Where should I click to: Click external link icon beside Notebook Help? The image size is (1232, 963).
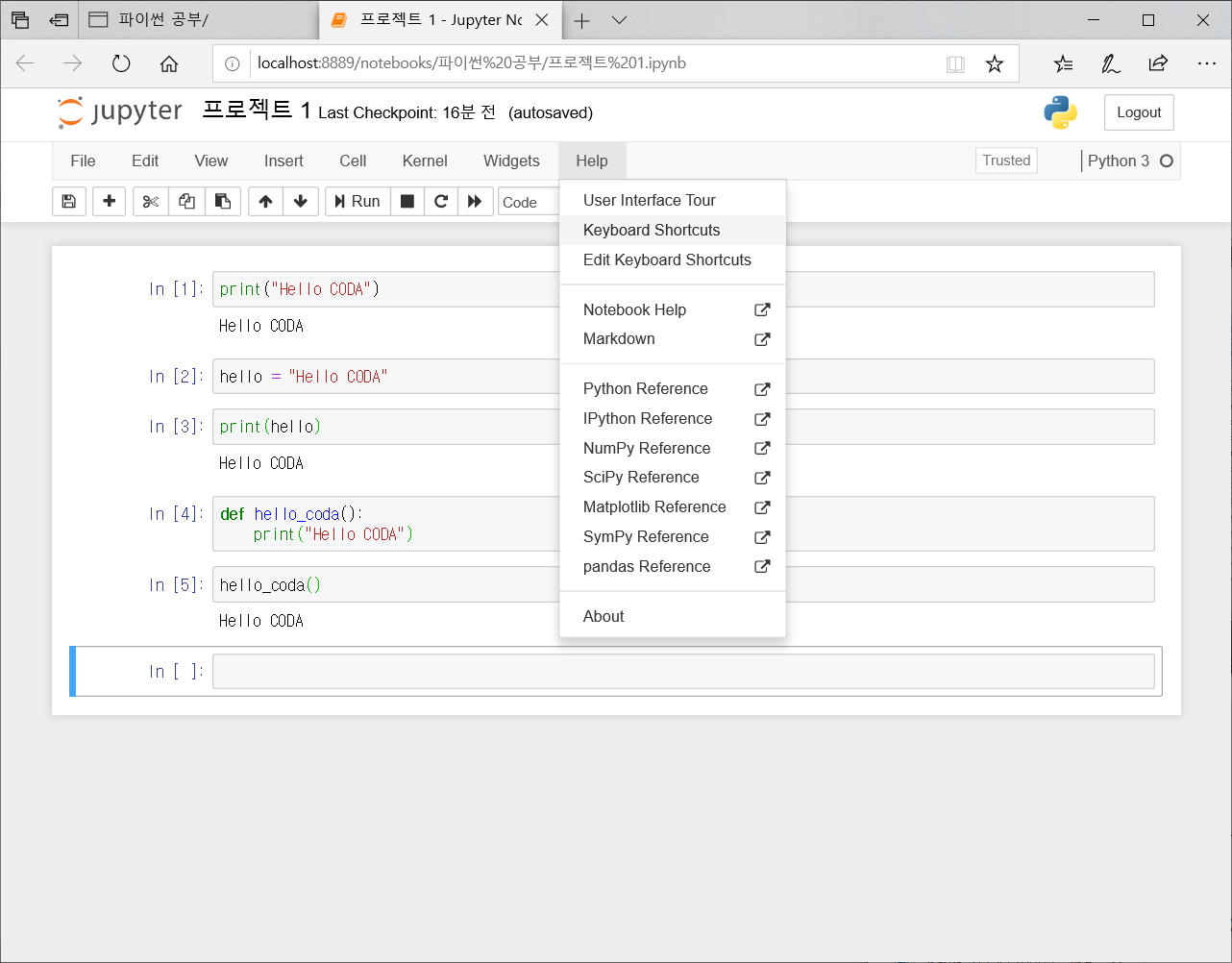point(762,309)
